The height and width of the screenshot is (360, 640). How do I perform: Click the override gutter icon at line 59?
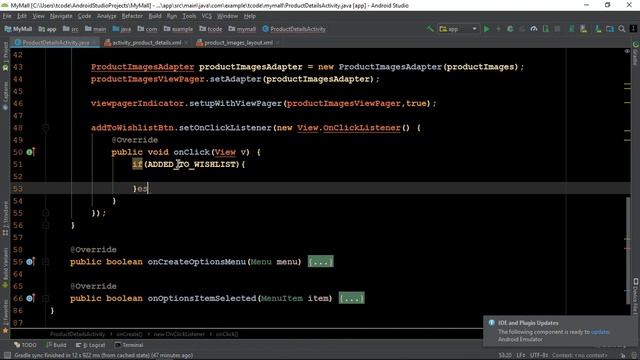[30, 262]
